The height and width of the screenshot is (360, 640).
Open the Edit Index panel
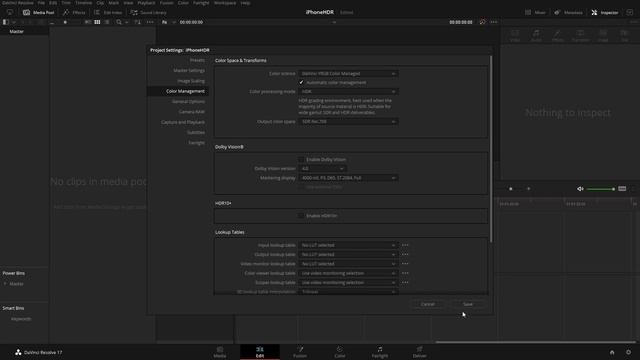pos(108,13)
